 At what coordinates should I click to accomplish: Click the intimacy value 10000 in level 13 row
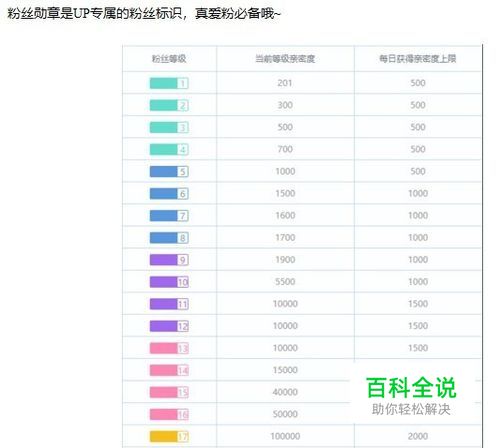click(285, 348)
